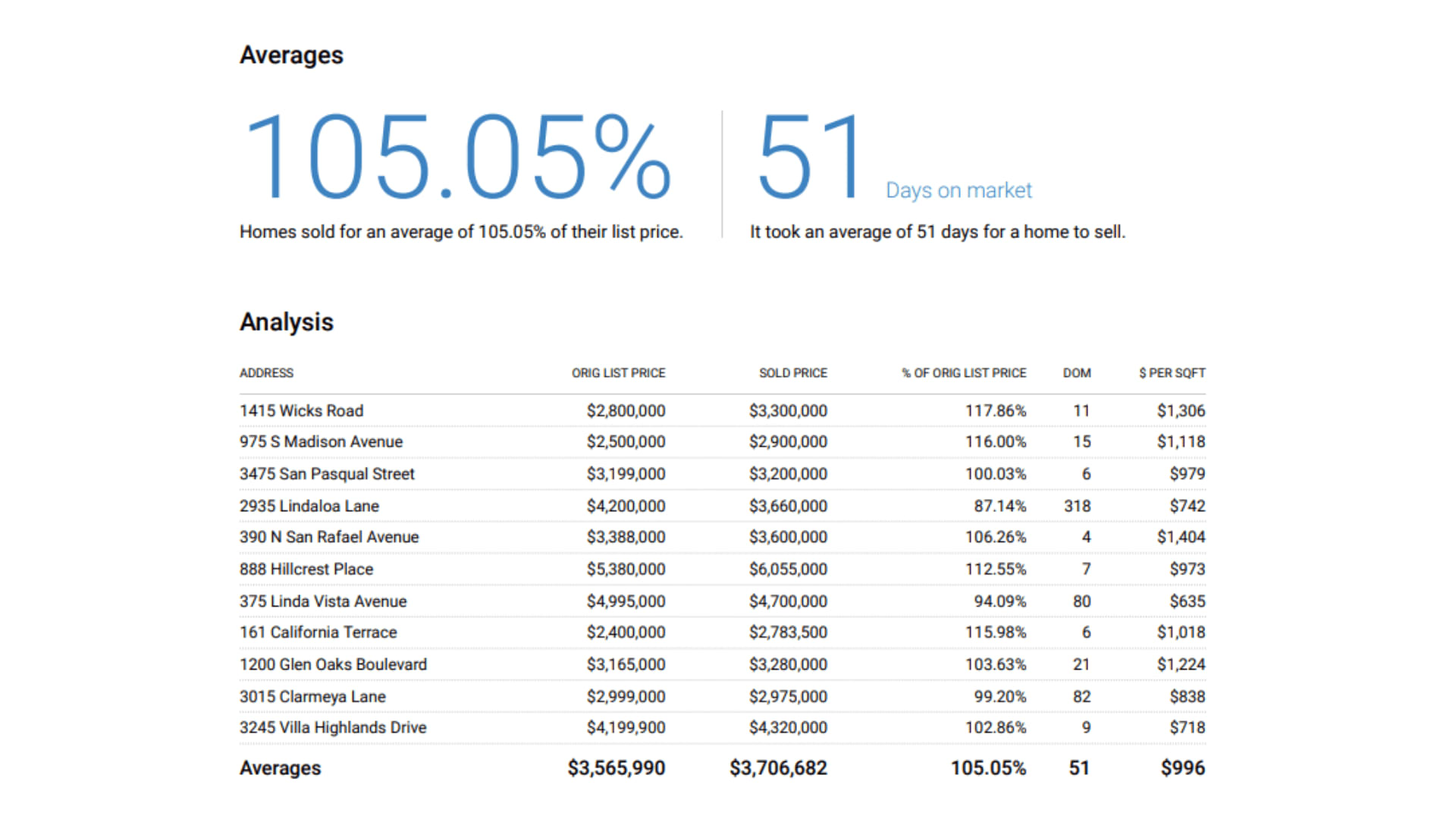This screenshot has height=819, width=1456.
Task: Click the SOLD PRICE column header
Action: tap(792, 373)
